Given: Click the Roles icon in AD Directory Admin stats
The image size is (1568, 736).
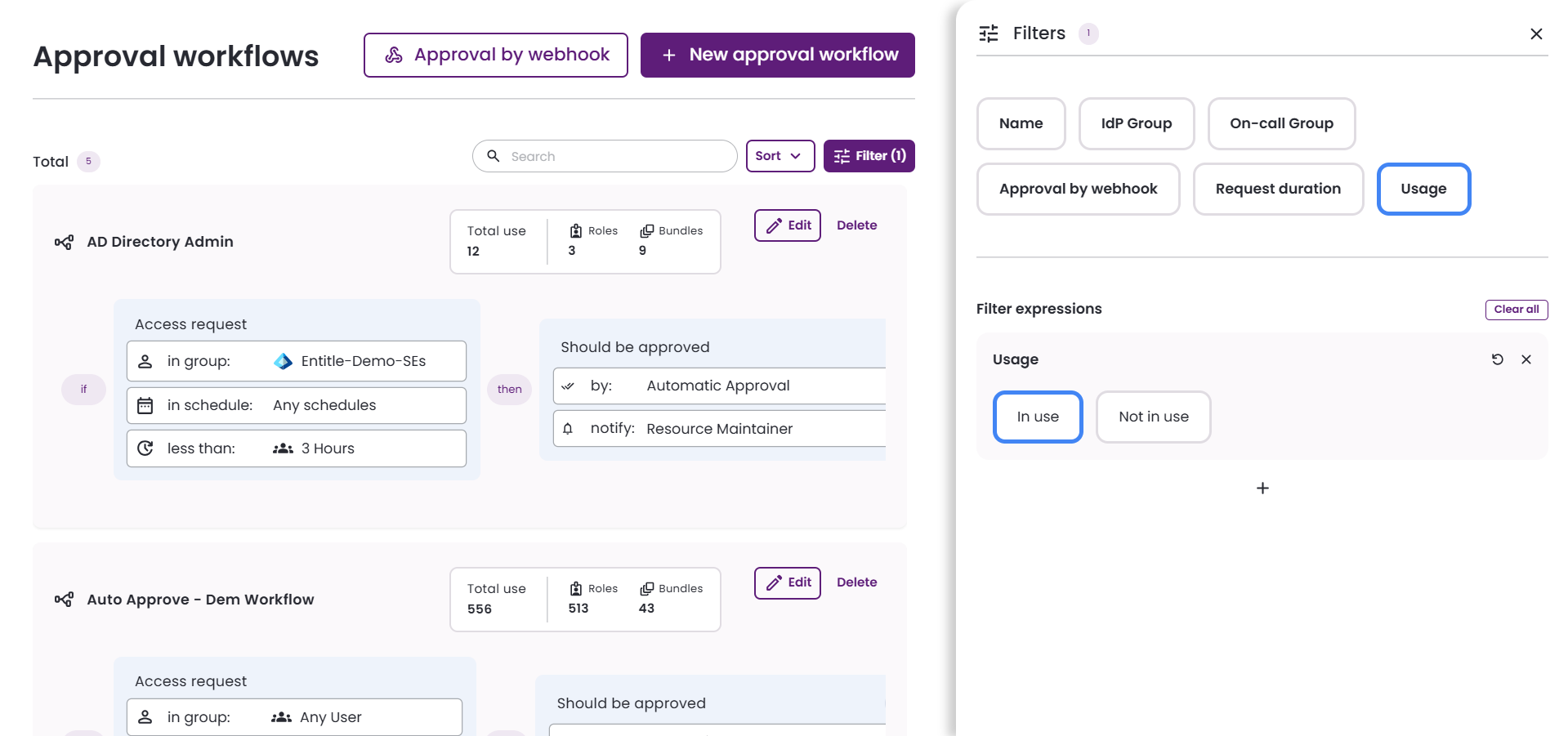Looking at the screenshot, I should pos(576,231).
